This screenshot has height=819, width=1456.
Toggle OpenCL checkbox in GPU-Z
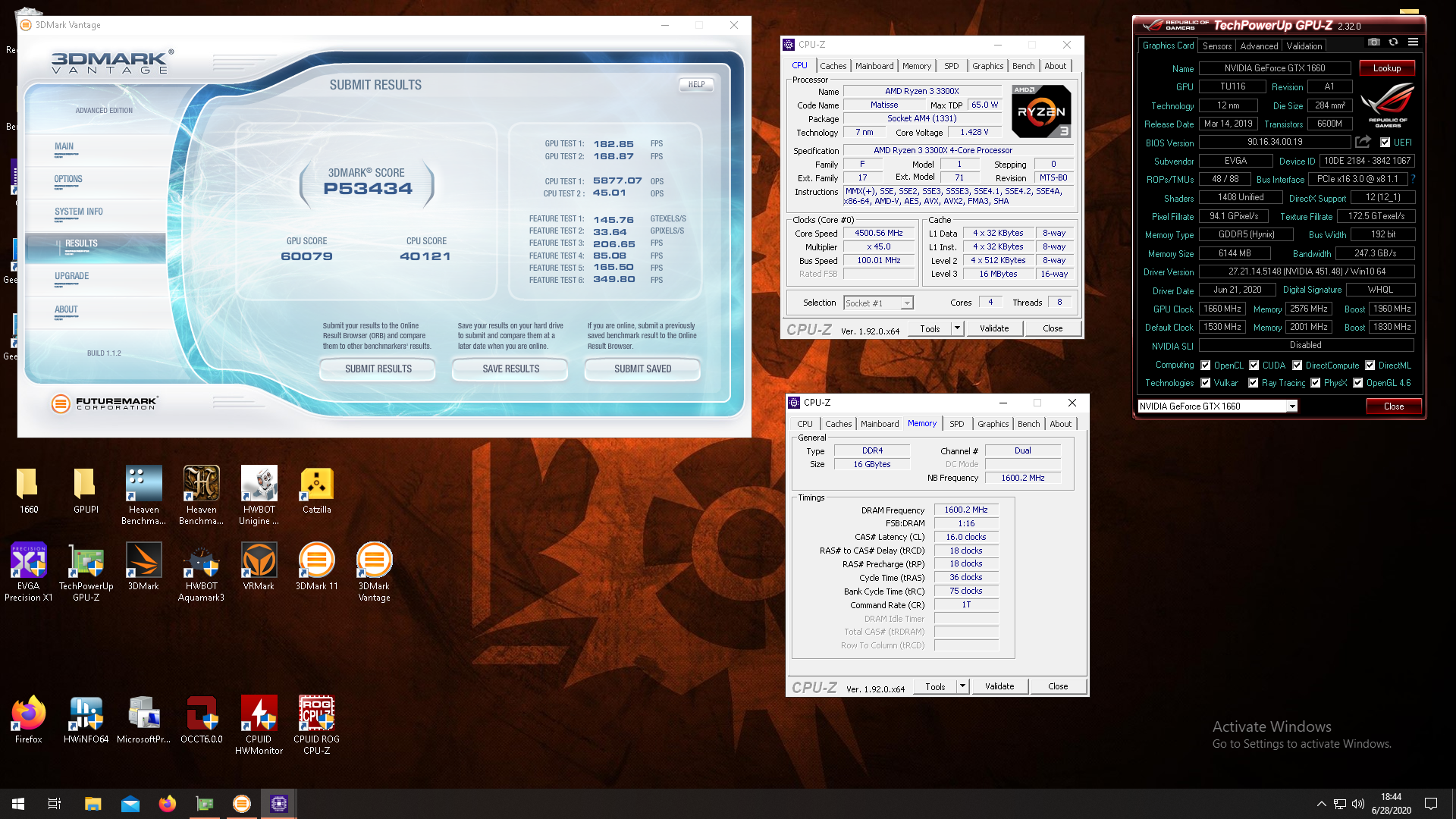1205,366
